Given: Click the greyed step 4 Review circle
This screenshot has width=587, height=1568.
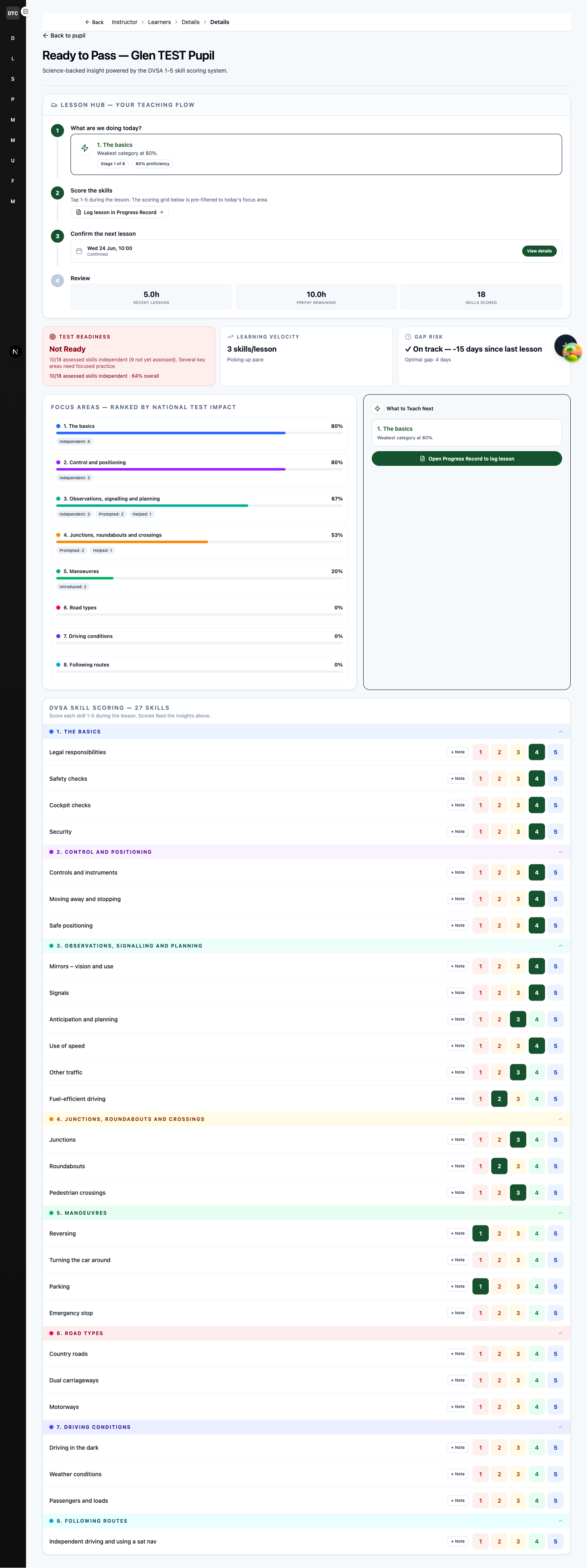Looking at the screenshot, I should coord(58,281).
